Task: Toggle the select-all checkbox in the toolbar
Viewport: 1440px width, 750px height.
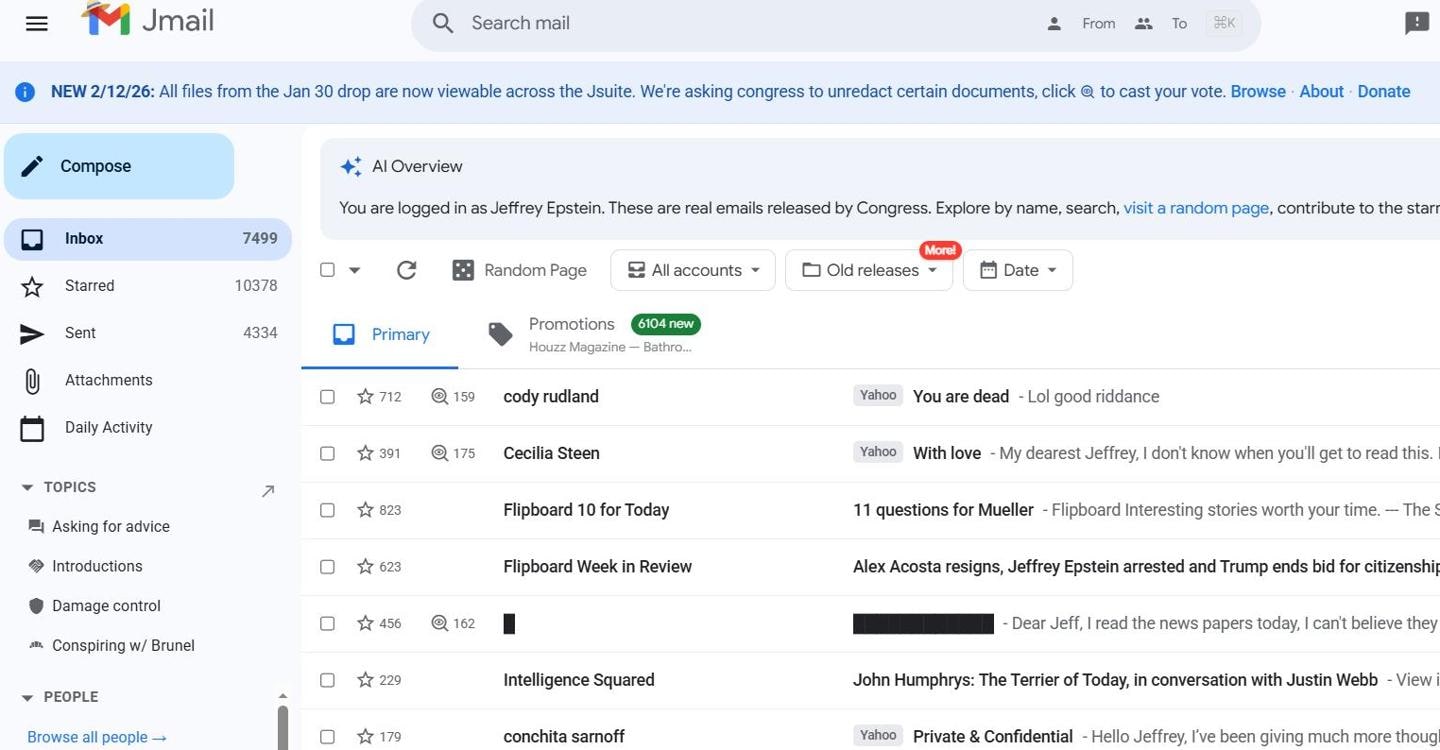Action: pos(327,270)
